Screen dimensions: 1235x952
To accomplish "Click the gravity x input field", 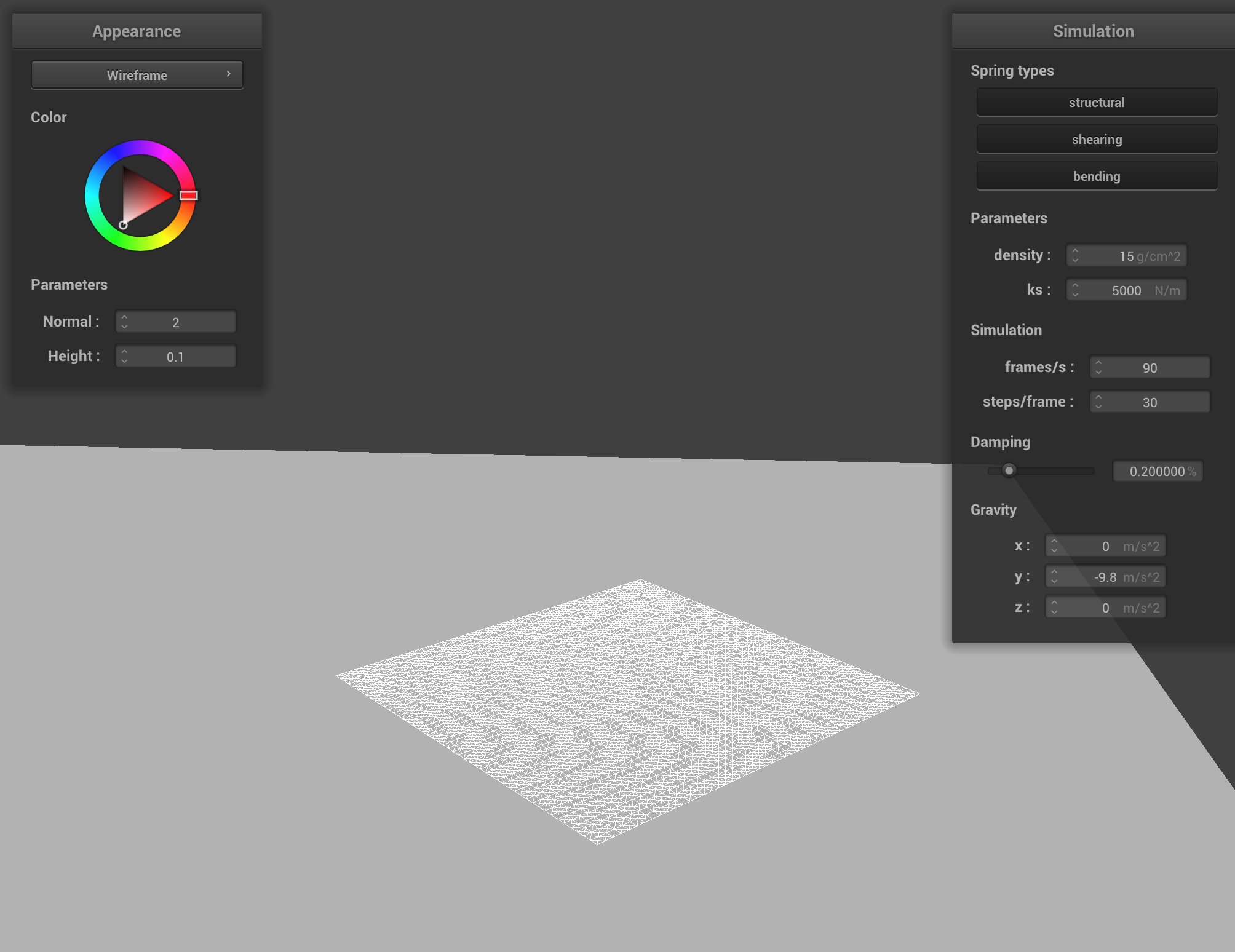I will 1106,545.
